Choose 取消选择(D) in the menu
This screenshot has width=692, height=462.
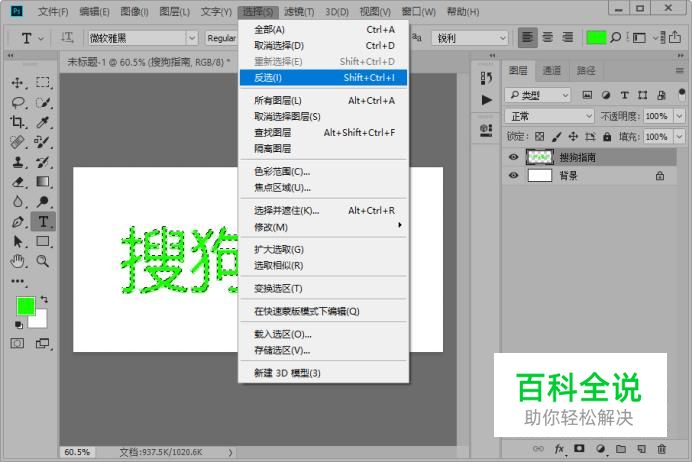click(x=323, y=45)
